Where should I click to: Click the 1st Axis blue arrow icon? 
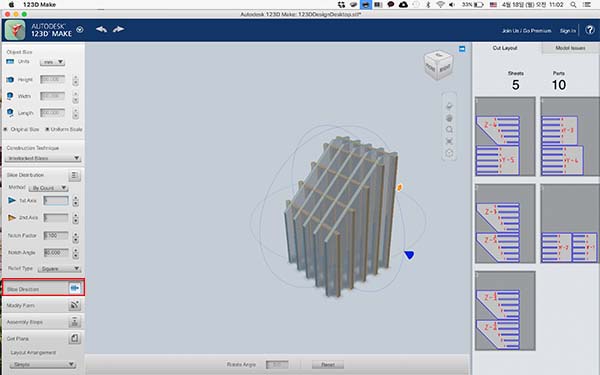pos(12,200)
